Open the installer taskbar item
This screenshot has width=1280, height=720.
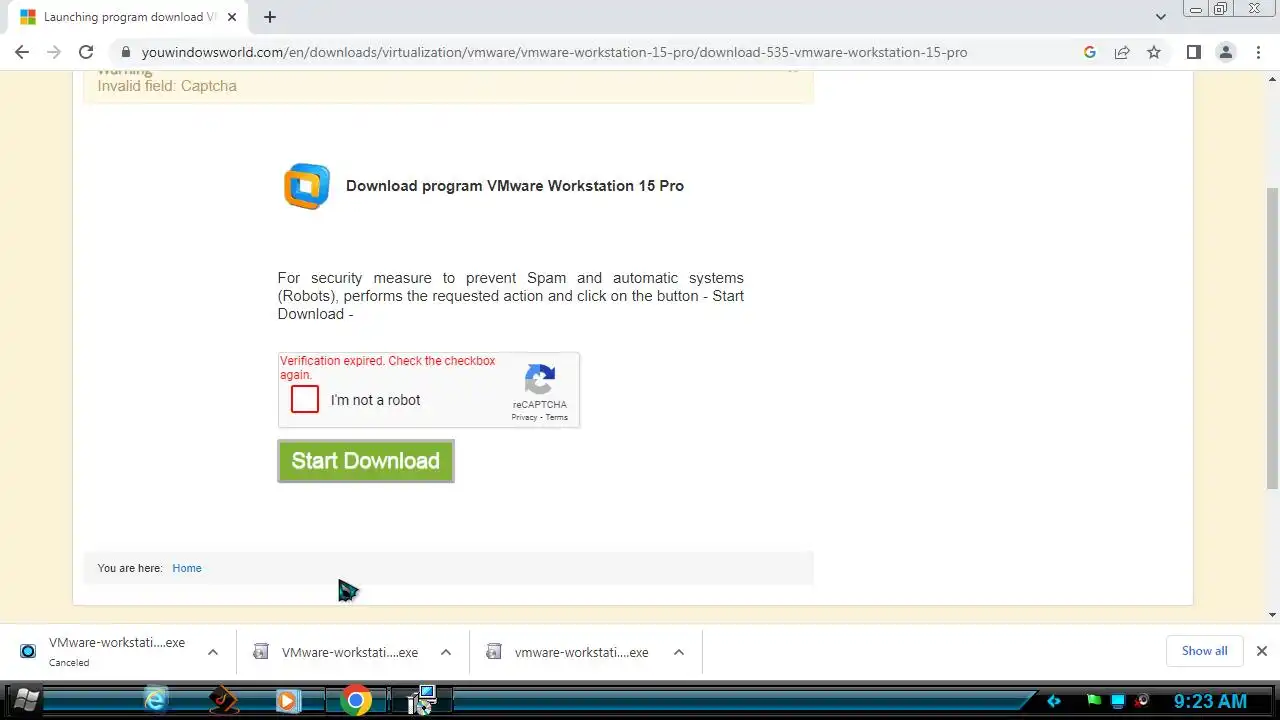click(422, 700)
